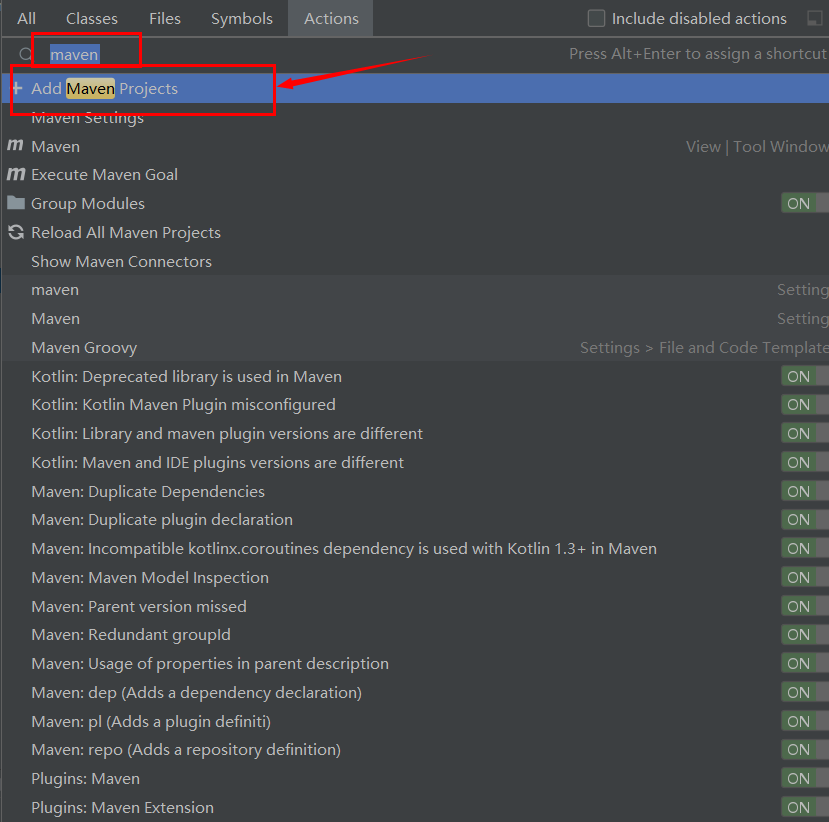Viewport: 829px width, 822px height.
Task: Select Usage of properties in parent description
Action: 415,663
